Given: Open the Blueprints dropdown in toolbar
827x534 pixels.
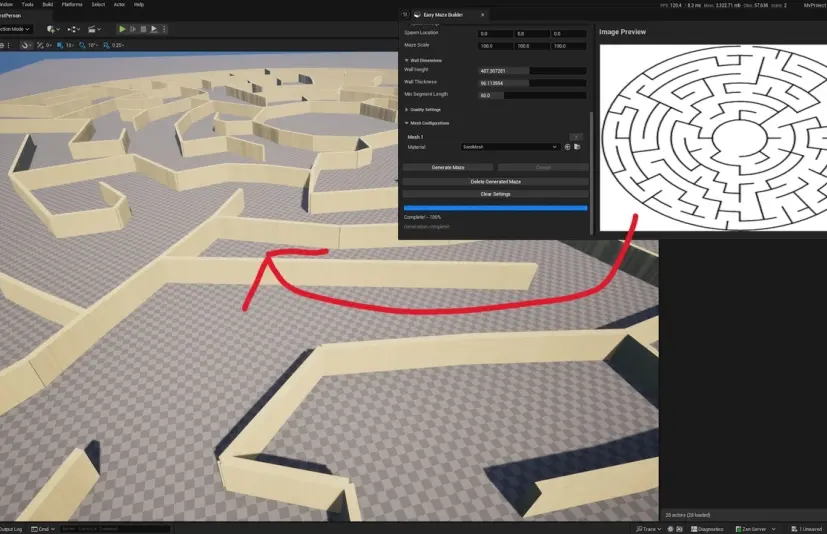Looking at the screenshot, I should pos(74,30).
